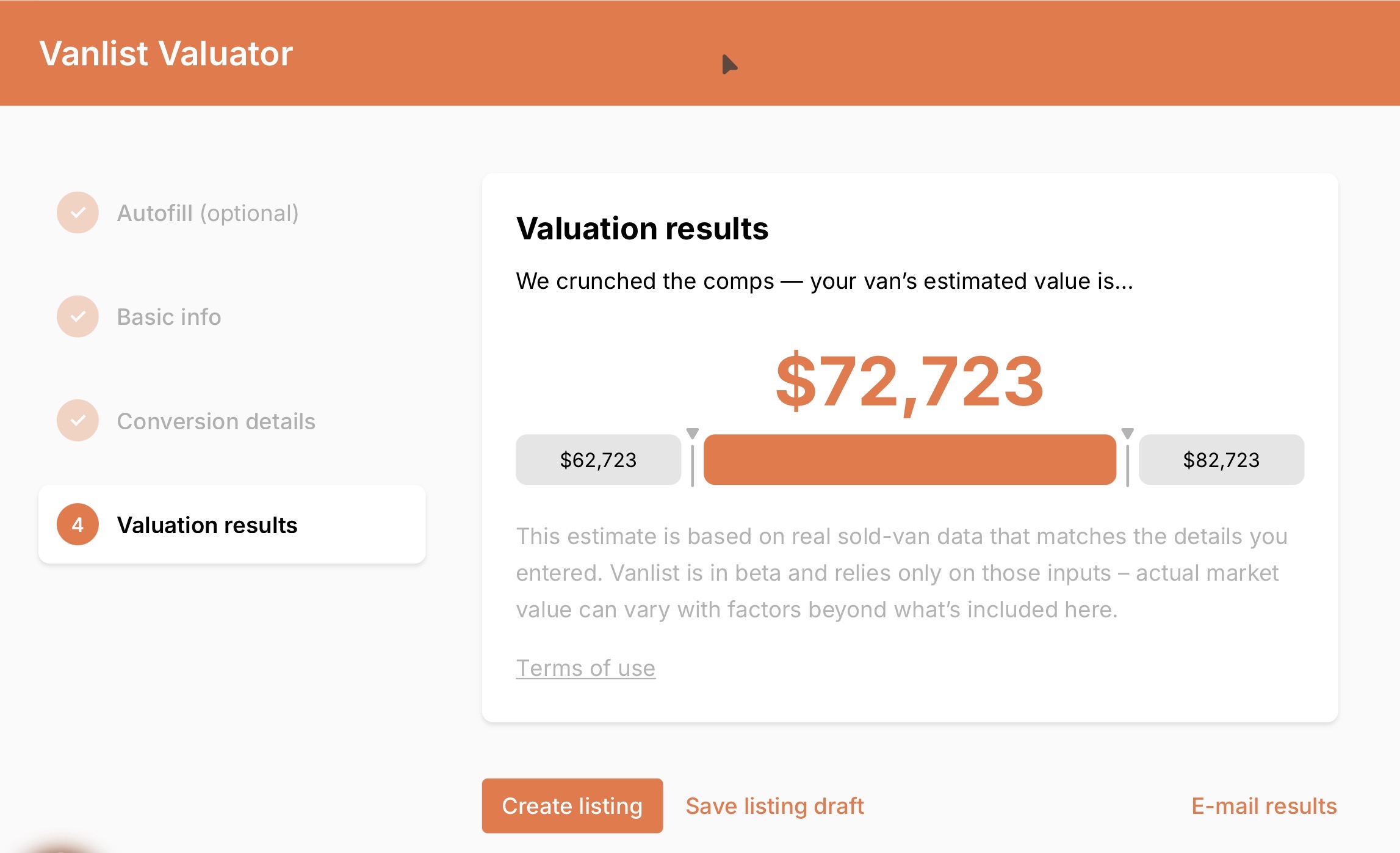Click the Valuation results card heading
Viewport: 1400px width, 853px height.
click(x=642, y=229)
